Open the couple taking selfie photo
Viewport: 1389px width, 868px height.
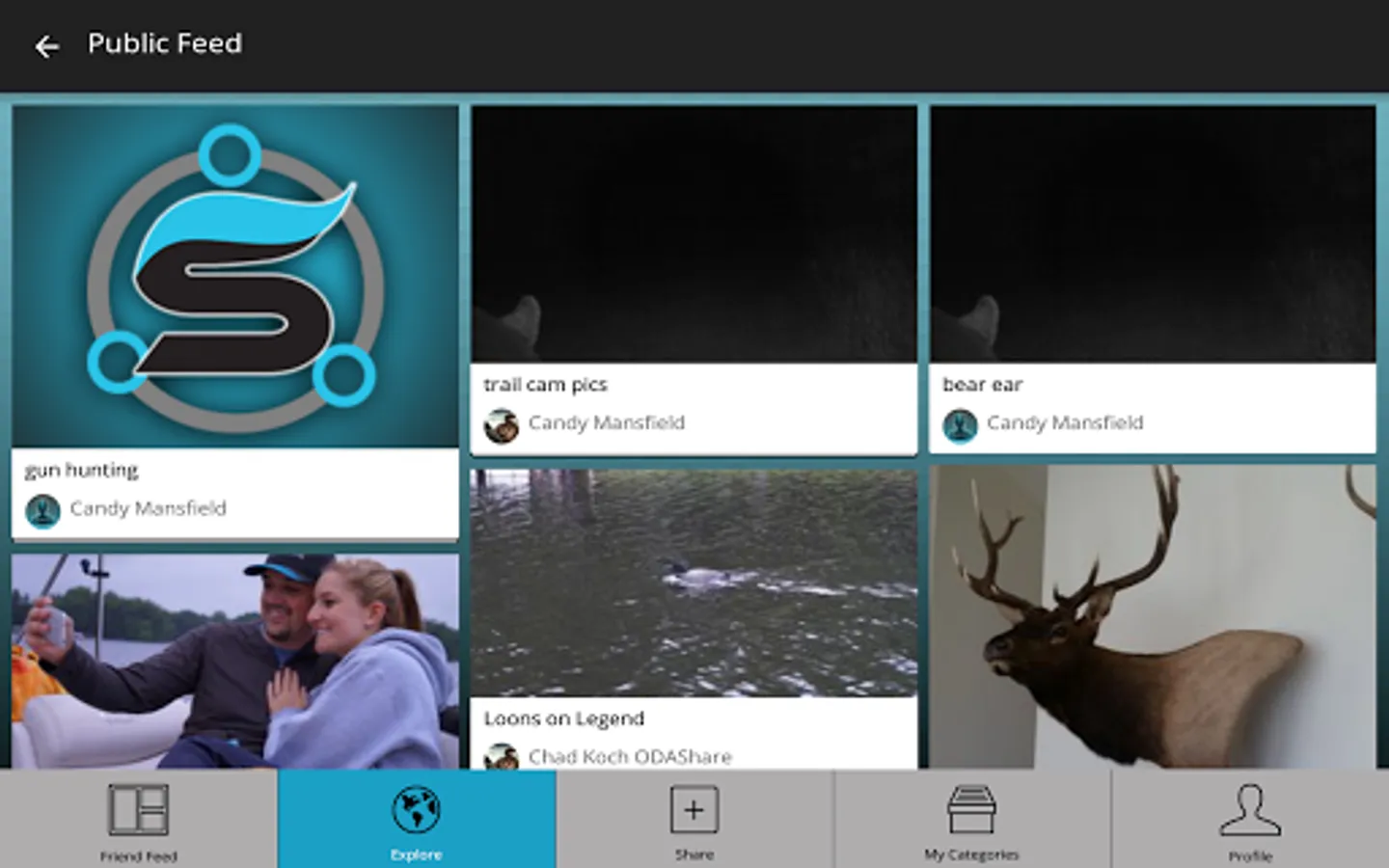click(235, 662)
